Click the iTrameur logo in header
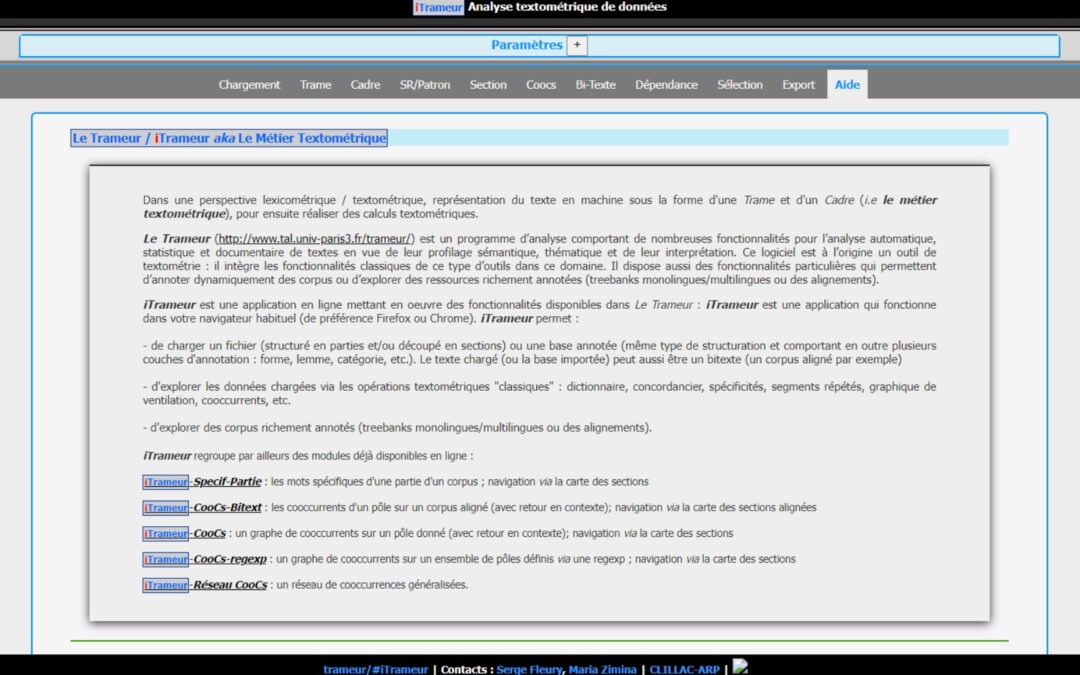The image size is (1080, 675). [438, 8]
